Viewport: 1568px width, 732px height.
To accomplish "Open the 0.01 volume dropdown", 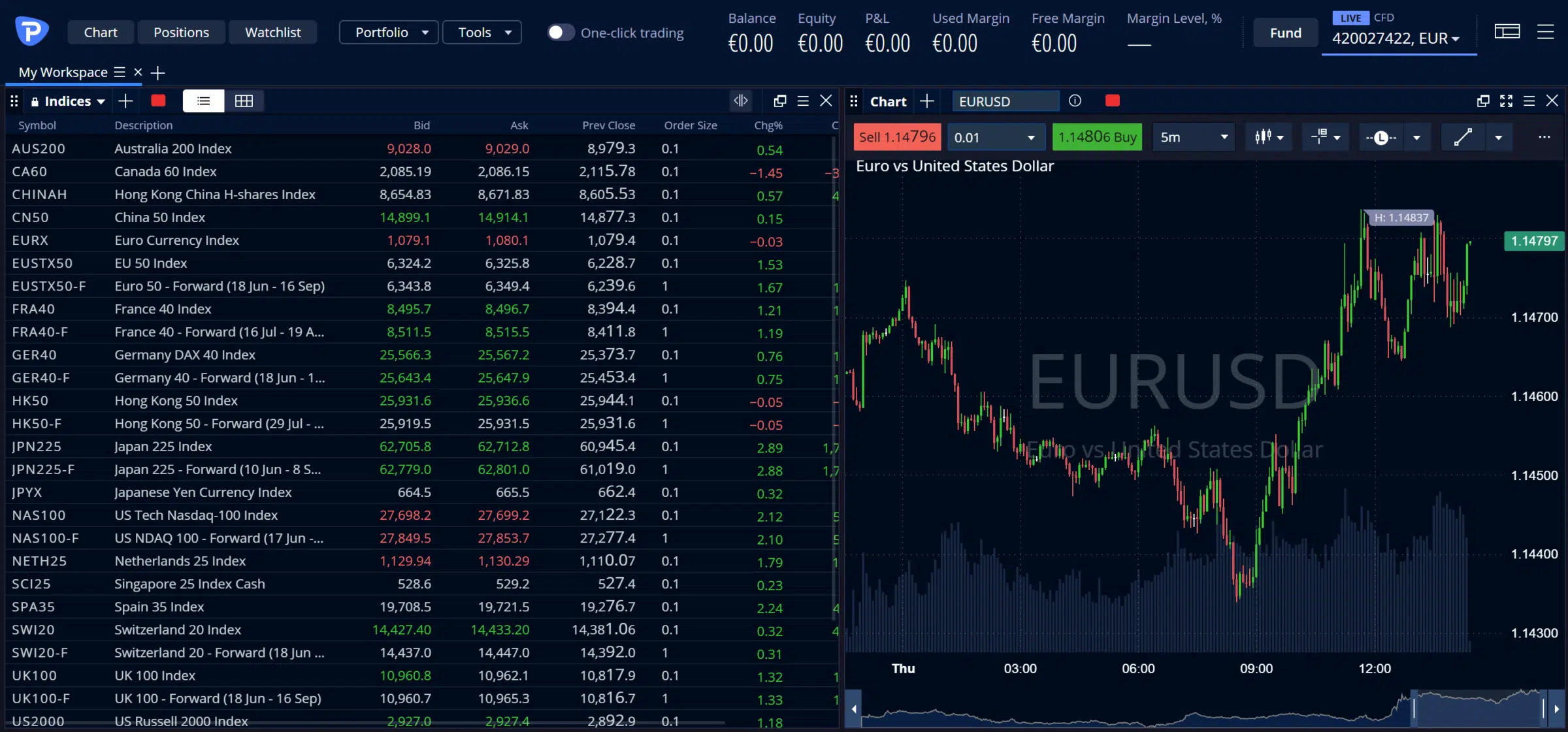I will coord(996,137).
